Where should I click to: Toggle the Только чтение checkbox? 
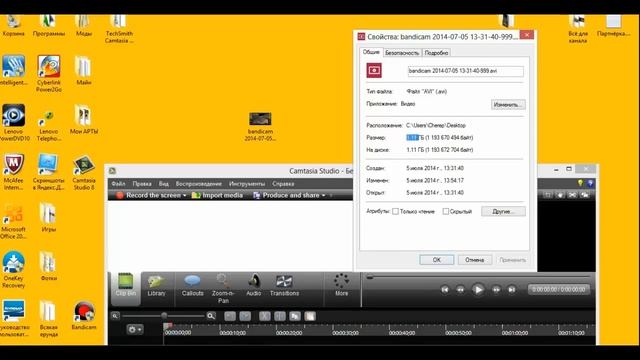click(x=395, y=211)
